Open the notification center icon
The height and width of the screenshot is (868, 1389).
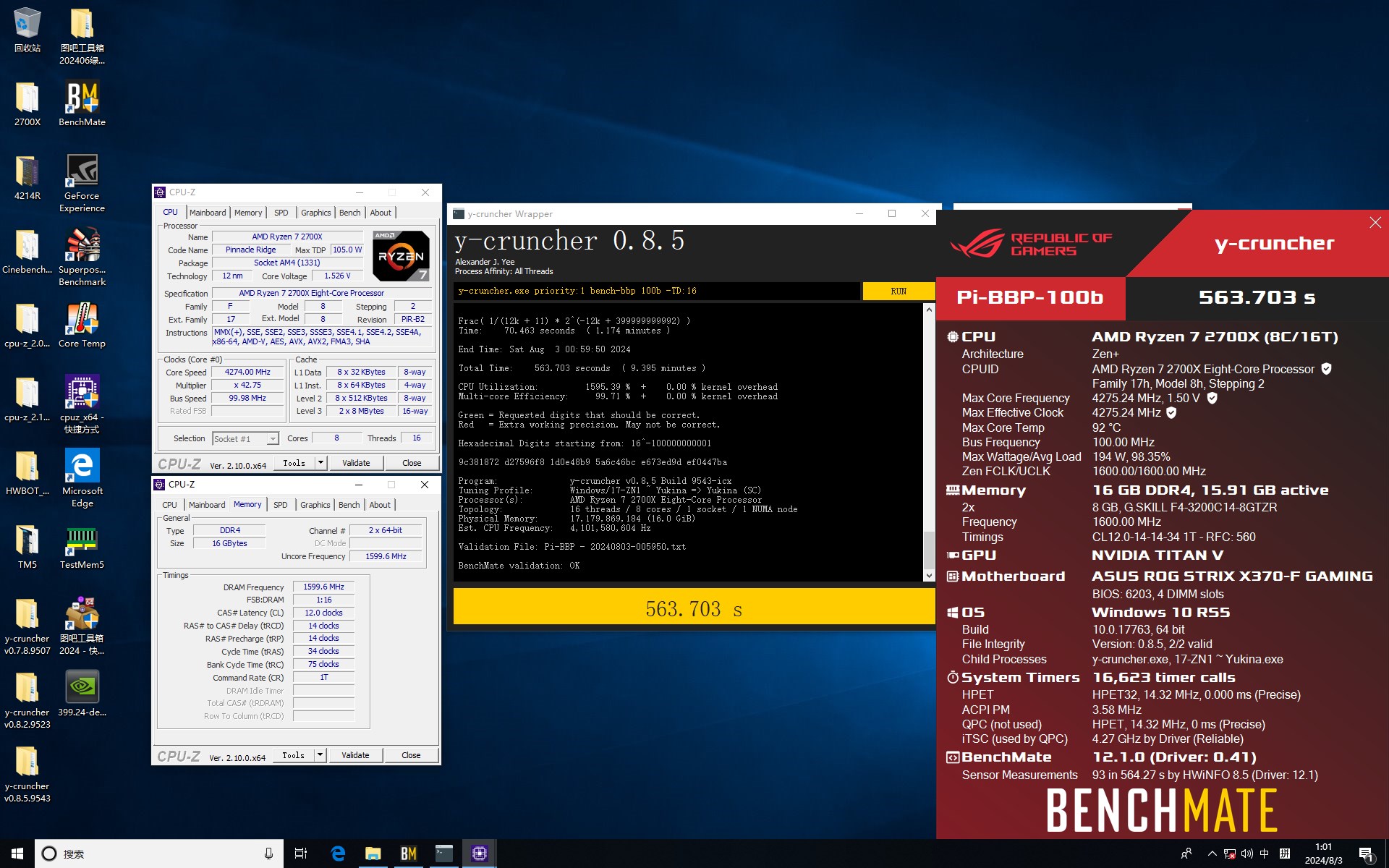[x=1366, y=854]
